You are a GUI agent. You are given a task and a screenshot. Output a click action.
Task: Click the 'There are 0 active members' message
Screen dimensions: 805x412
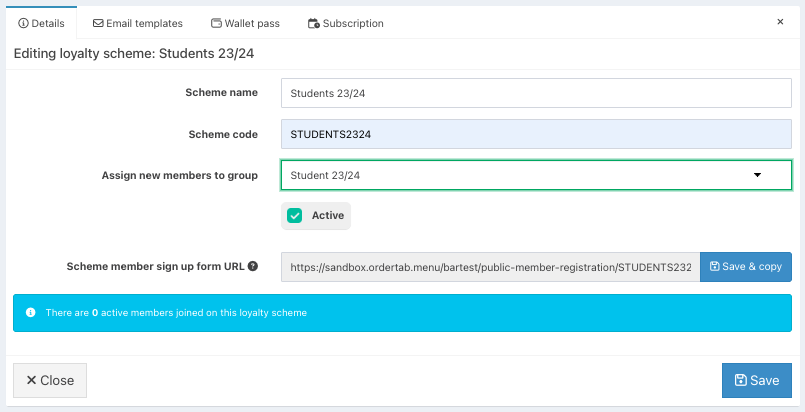coord(176,312)
